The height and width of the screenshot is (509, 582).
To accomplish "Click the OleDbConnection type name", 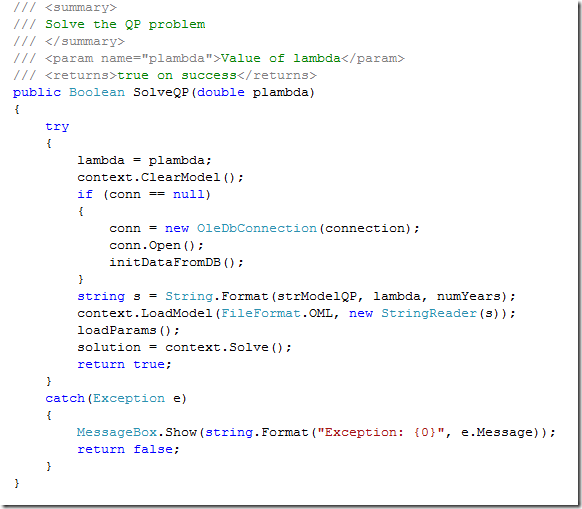I will click(x=256, y=228).
